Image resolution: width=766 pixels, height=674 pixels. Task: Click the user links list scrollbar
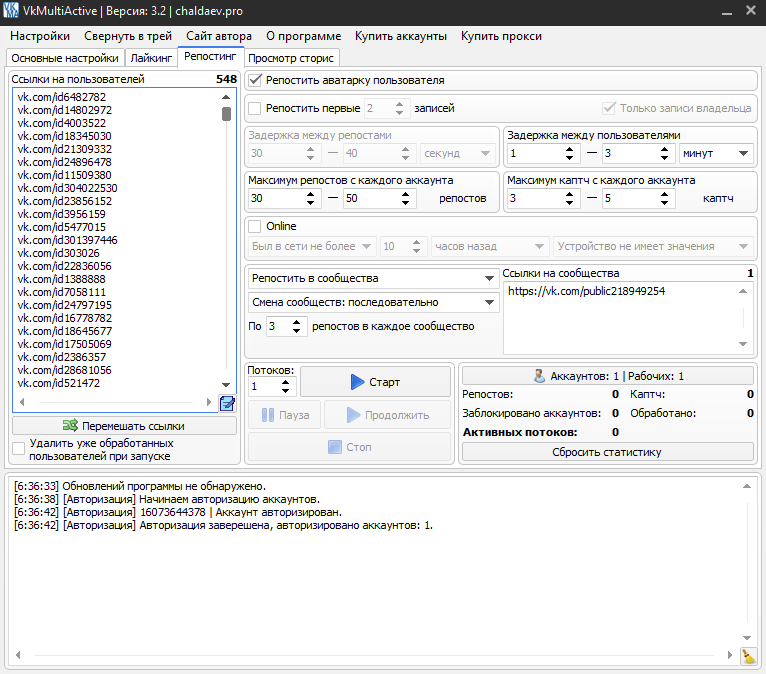tap(226, 240)
